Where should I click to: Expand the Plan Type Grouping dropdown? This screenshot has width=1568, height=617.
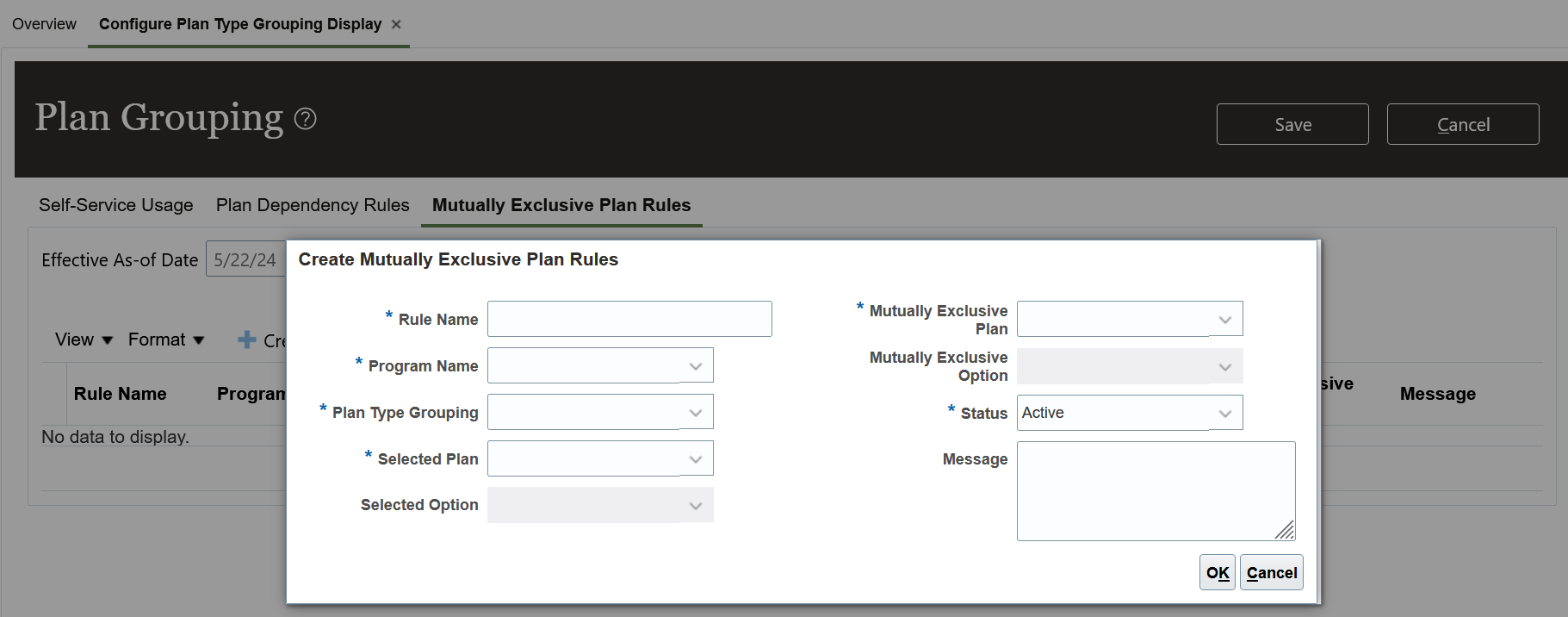click(695, 413)
